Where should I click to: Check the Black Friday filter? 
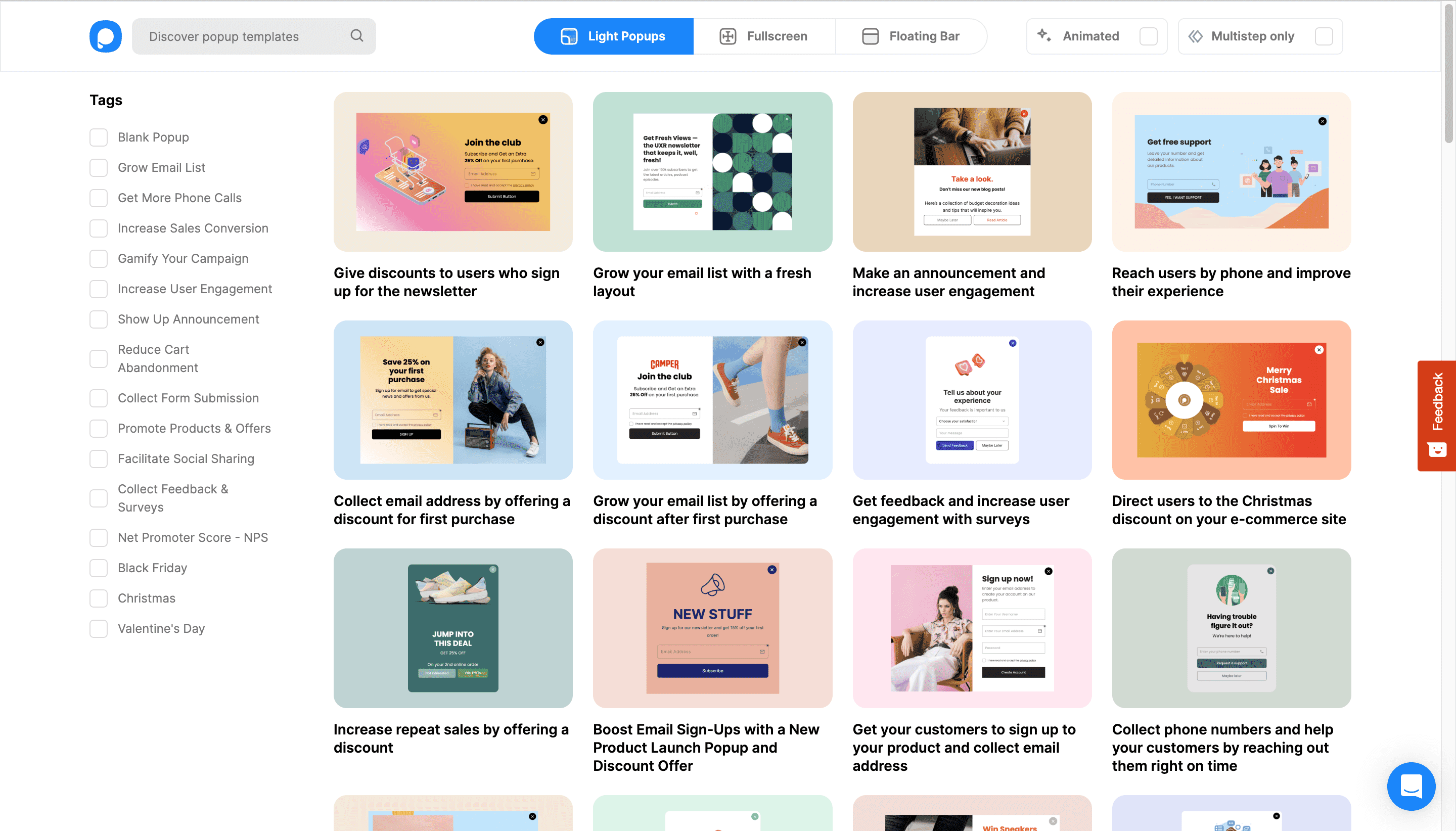click(98, 568)
